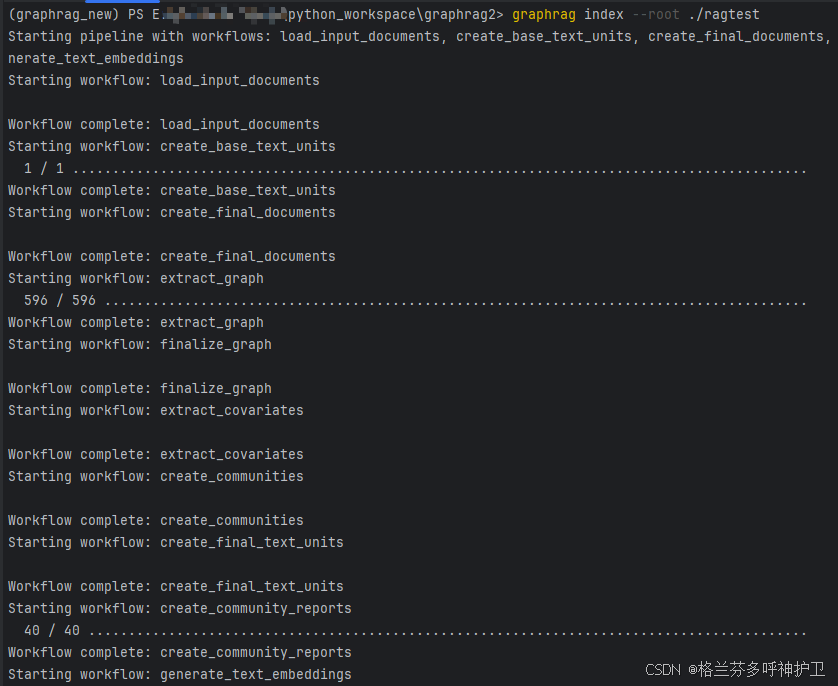Click the '--root' flag in the command
This screenshot has width=838, height=686.
(x=656, y=14)
